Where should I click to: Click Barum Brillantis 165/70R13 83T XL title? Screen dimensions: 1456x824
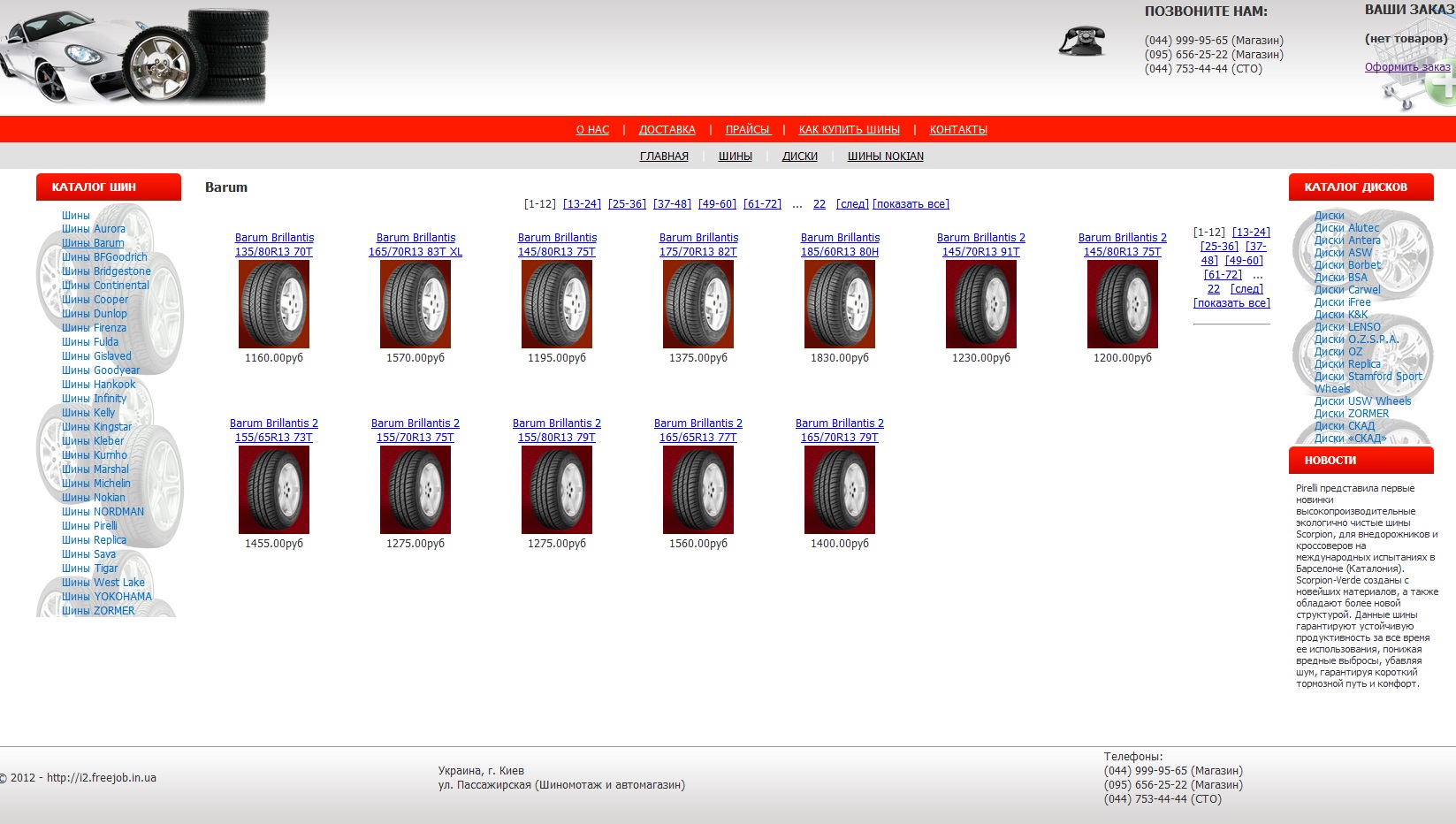click(x=415, y=245)
